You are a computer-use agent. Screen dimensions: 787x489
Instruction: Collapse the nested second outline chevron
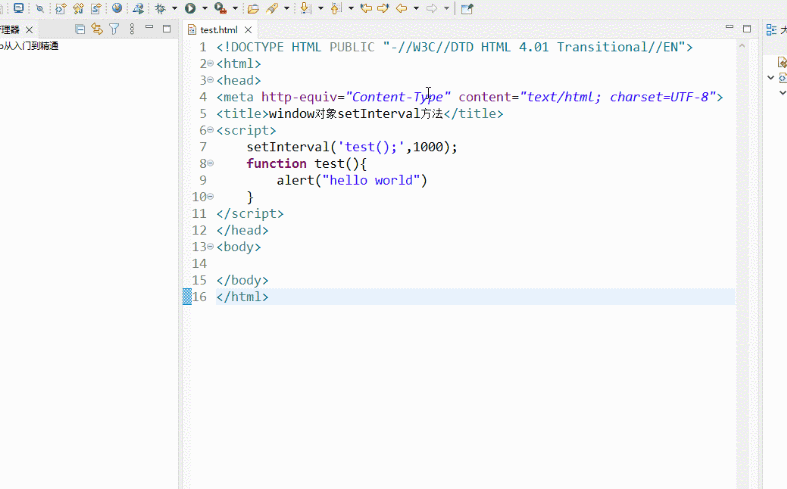point(782,93)
